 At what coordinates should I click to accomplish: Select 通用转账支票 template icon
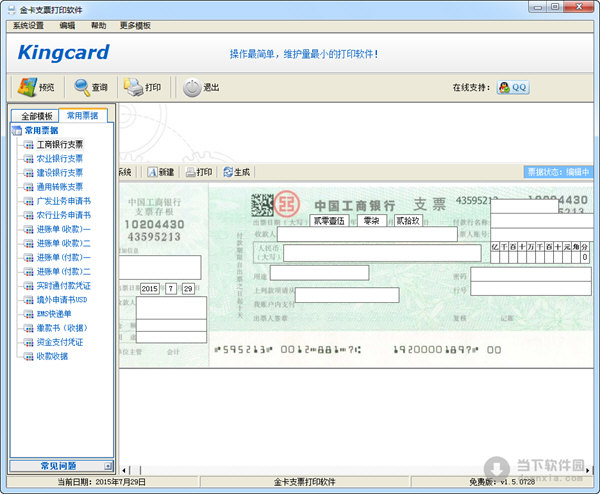[28, 187]
